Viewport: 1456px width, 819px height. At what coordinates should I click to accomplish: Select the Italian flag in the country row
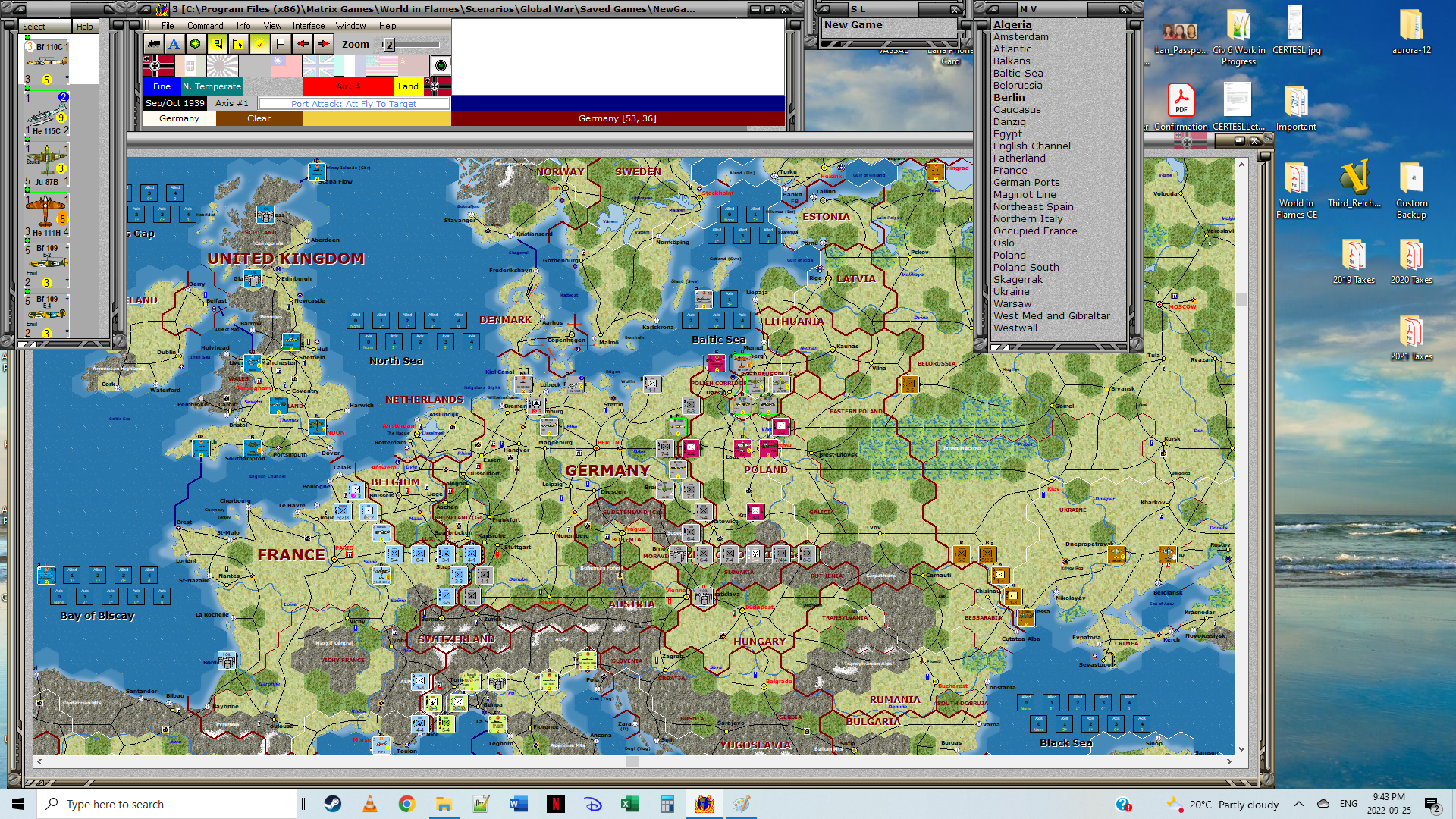(x=190, y=66)
